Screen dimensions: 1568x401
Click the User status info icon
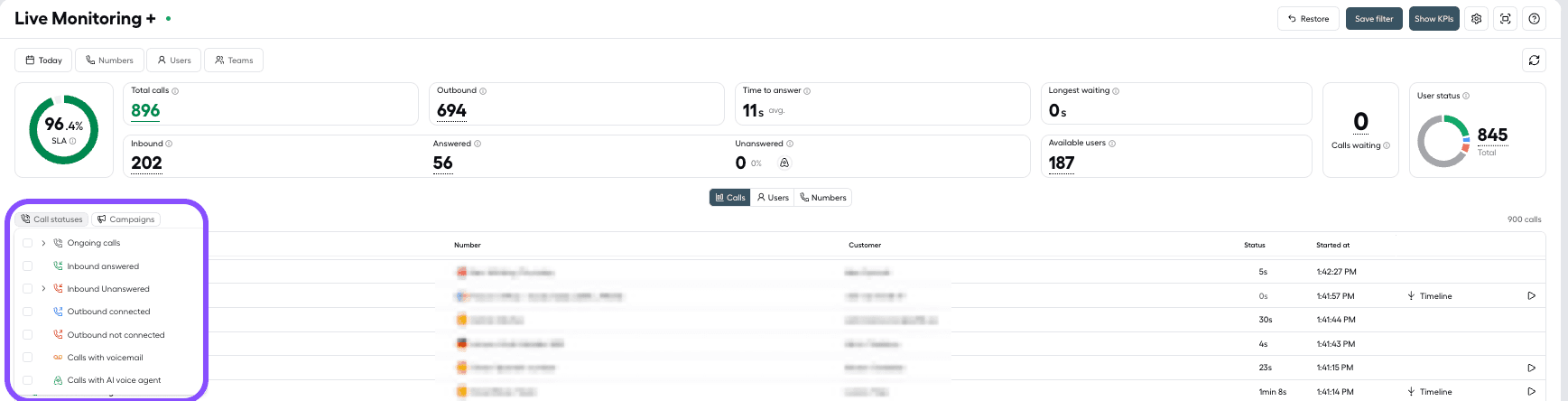pos(1466,96)
